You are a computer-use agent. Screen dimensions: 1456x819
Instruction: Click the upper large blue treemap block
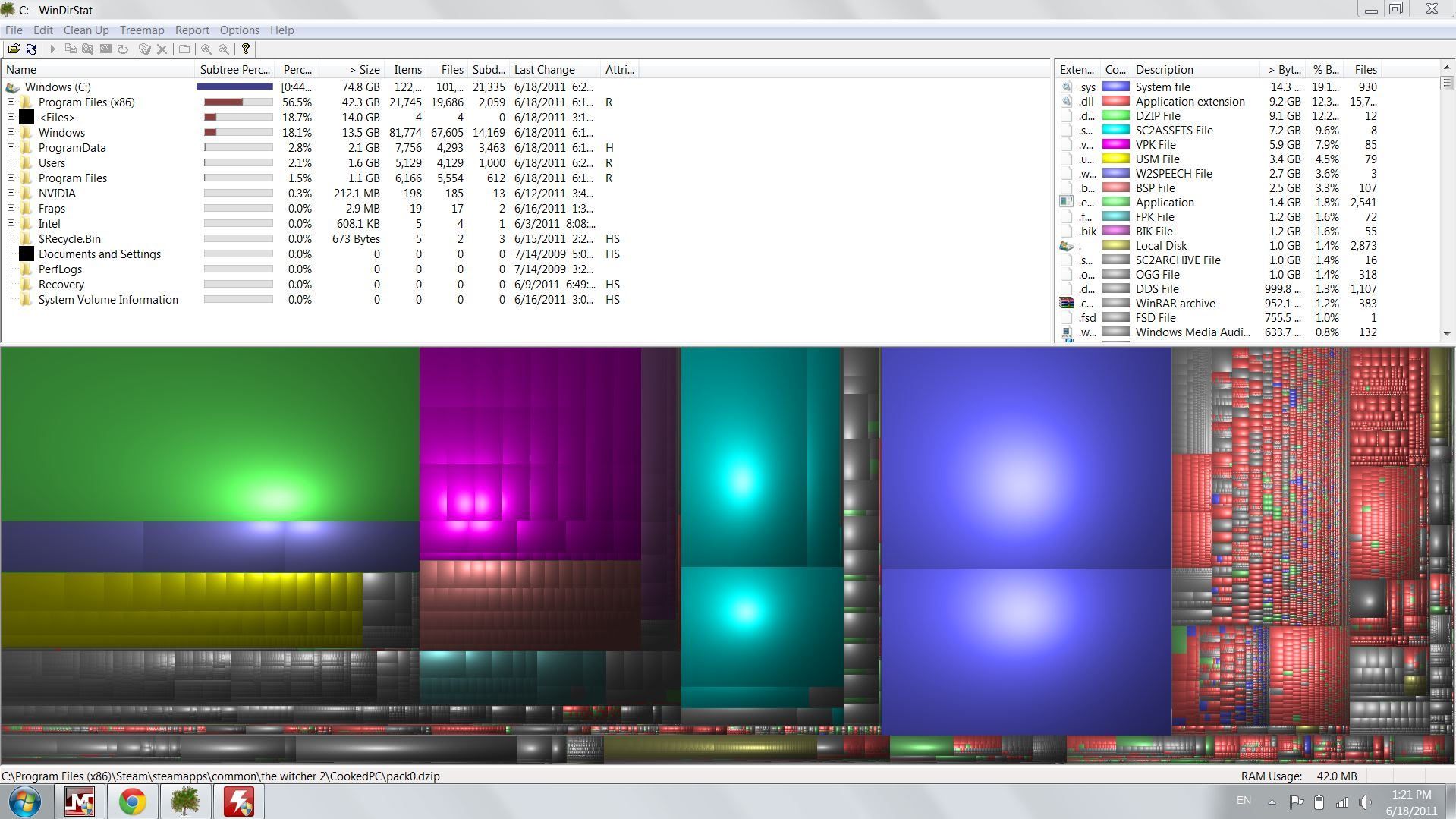pyautogui.click(x=1026, y=458)
